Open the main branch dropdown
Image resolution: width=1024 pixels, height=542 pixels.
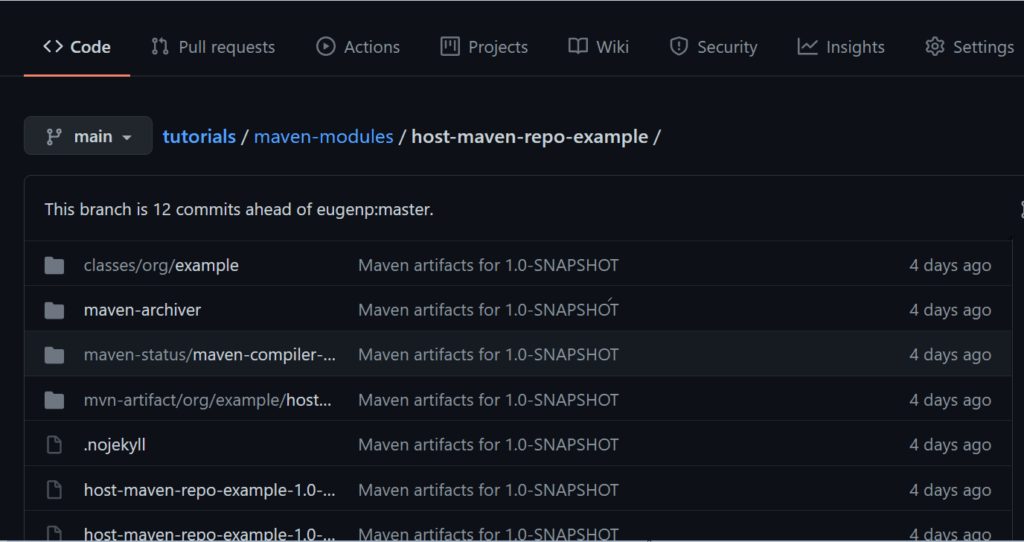pyautogui.click(x=88, y=136)
